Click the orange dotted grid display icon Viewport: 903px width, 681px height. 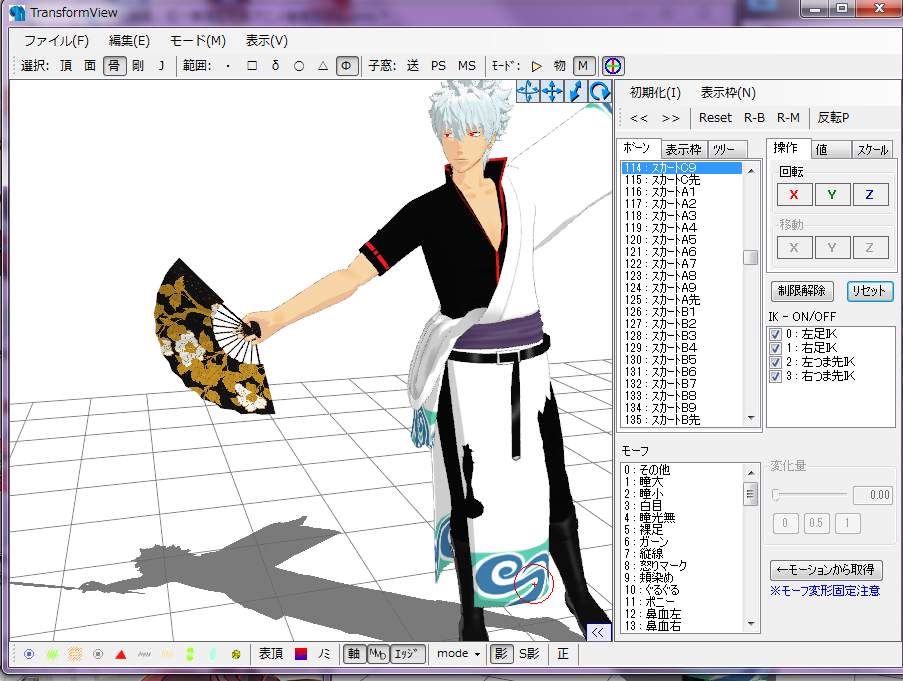(x=75, y=654)
